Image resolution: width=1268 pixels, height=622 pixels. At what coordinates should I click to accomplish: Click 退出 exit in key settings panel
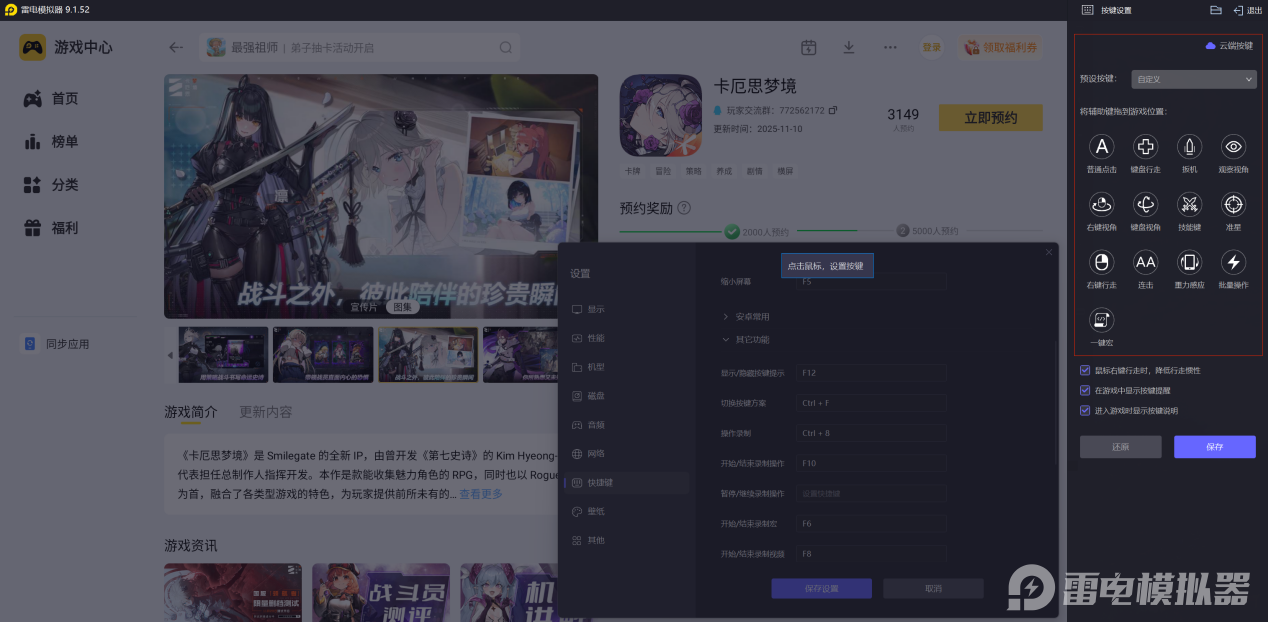point(1248,10)
